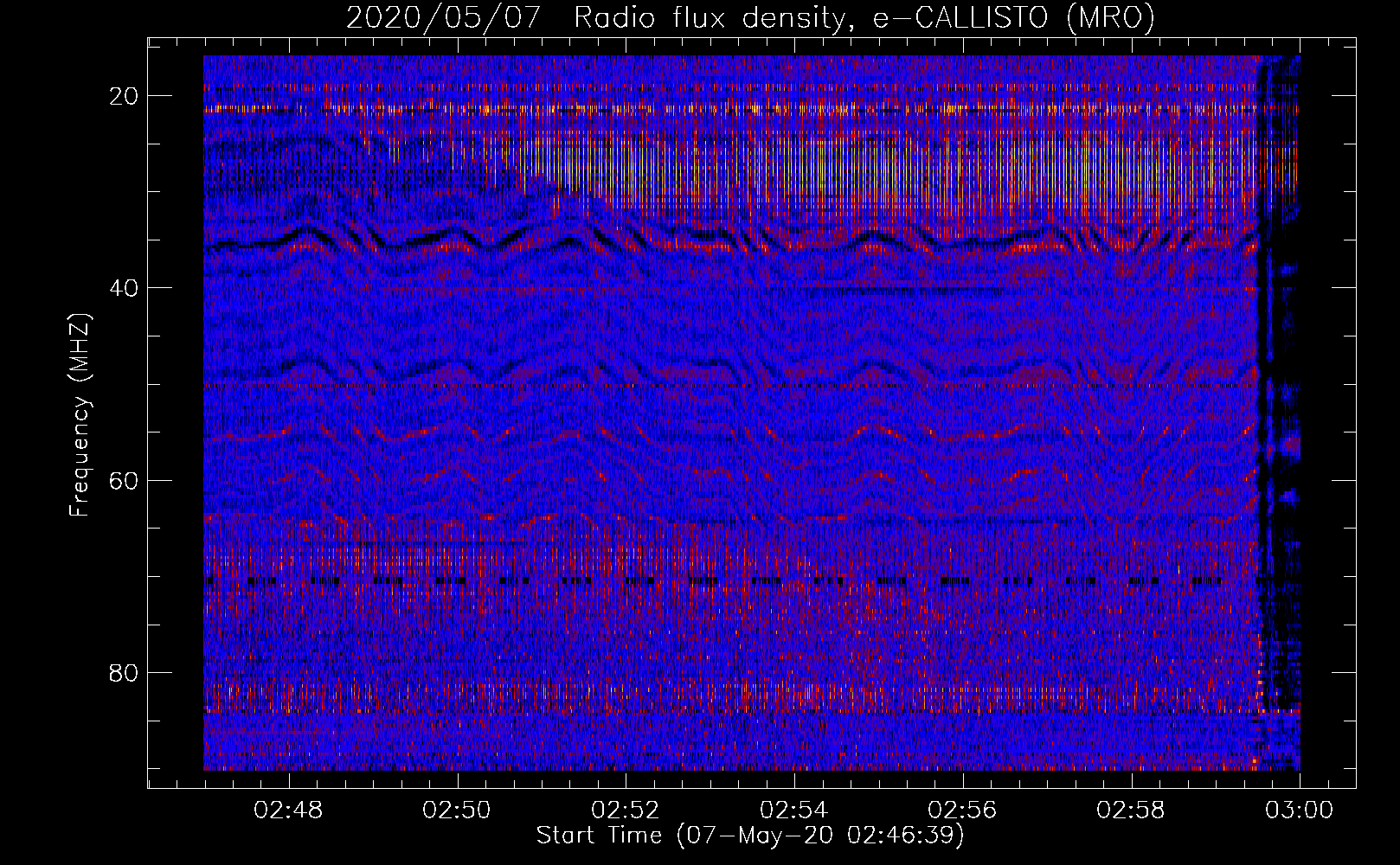This screenshot has width=1400, height=865.
Task: Click the 02:56 time tick label
Action: tap(963, 811)
